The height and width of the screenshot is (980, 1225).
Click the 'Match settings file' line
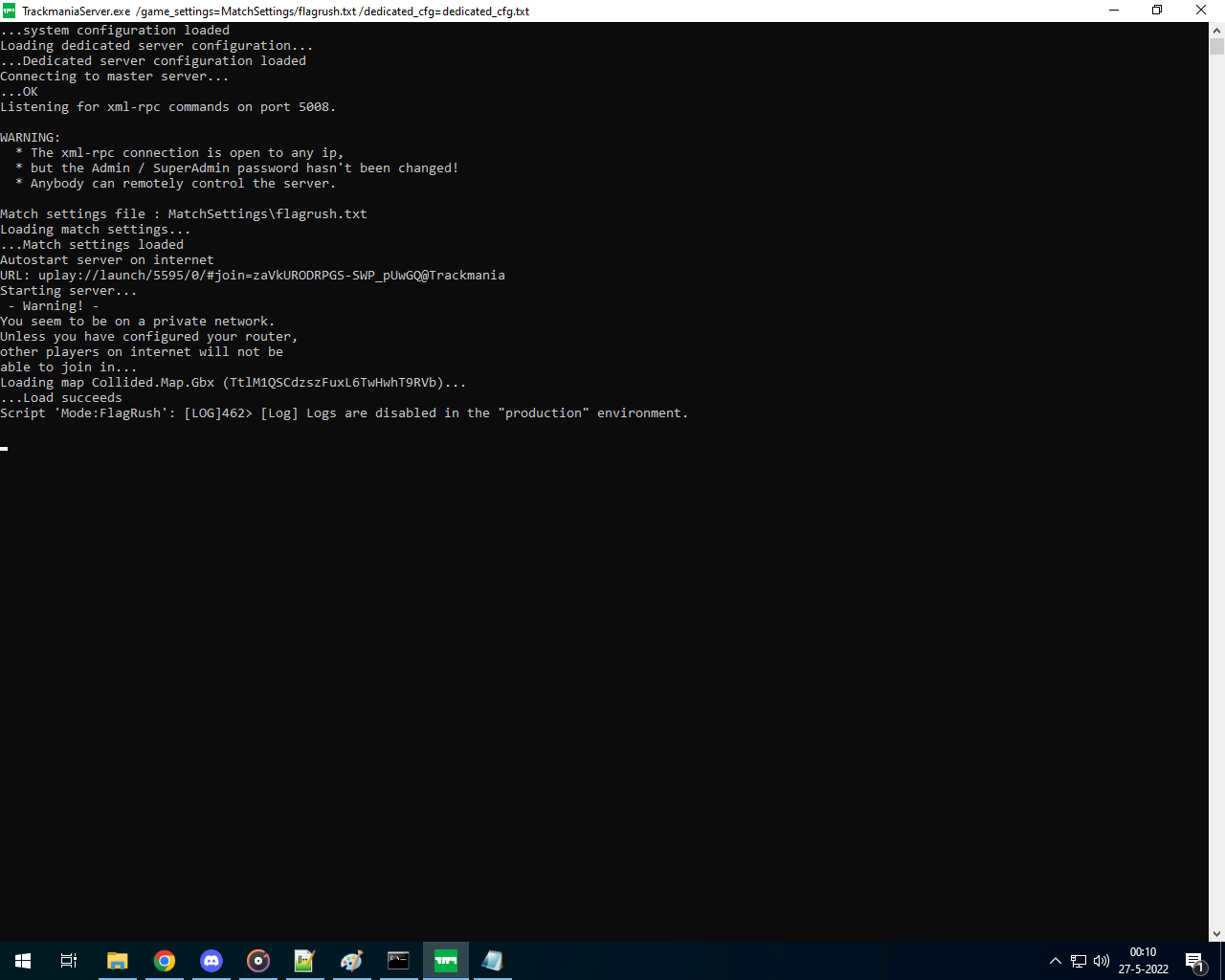184,214
